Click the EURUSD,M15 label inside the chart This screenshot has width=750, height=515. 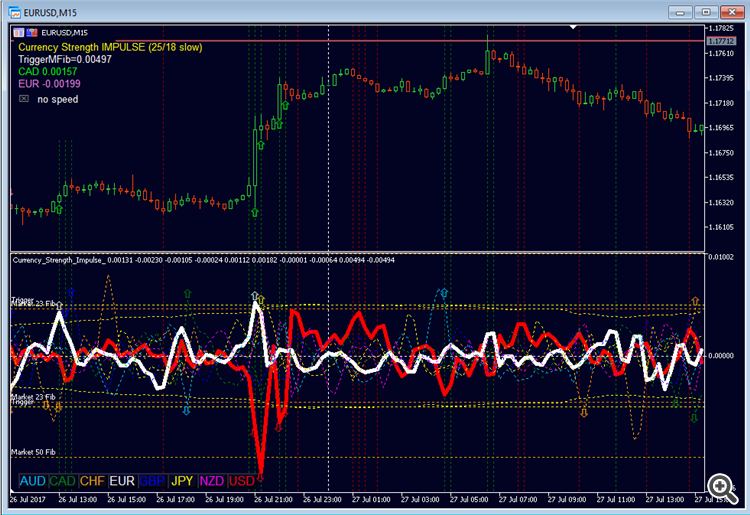[64, 33]
